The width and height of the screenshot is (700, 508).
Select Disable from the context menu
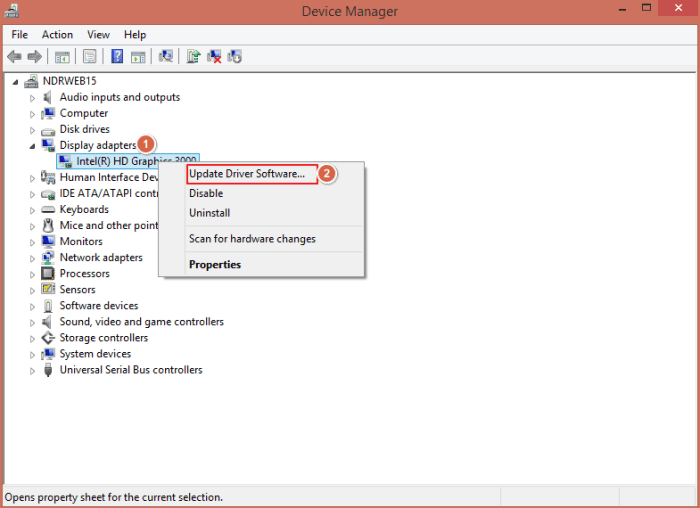[206, 194]
